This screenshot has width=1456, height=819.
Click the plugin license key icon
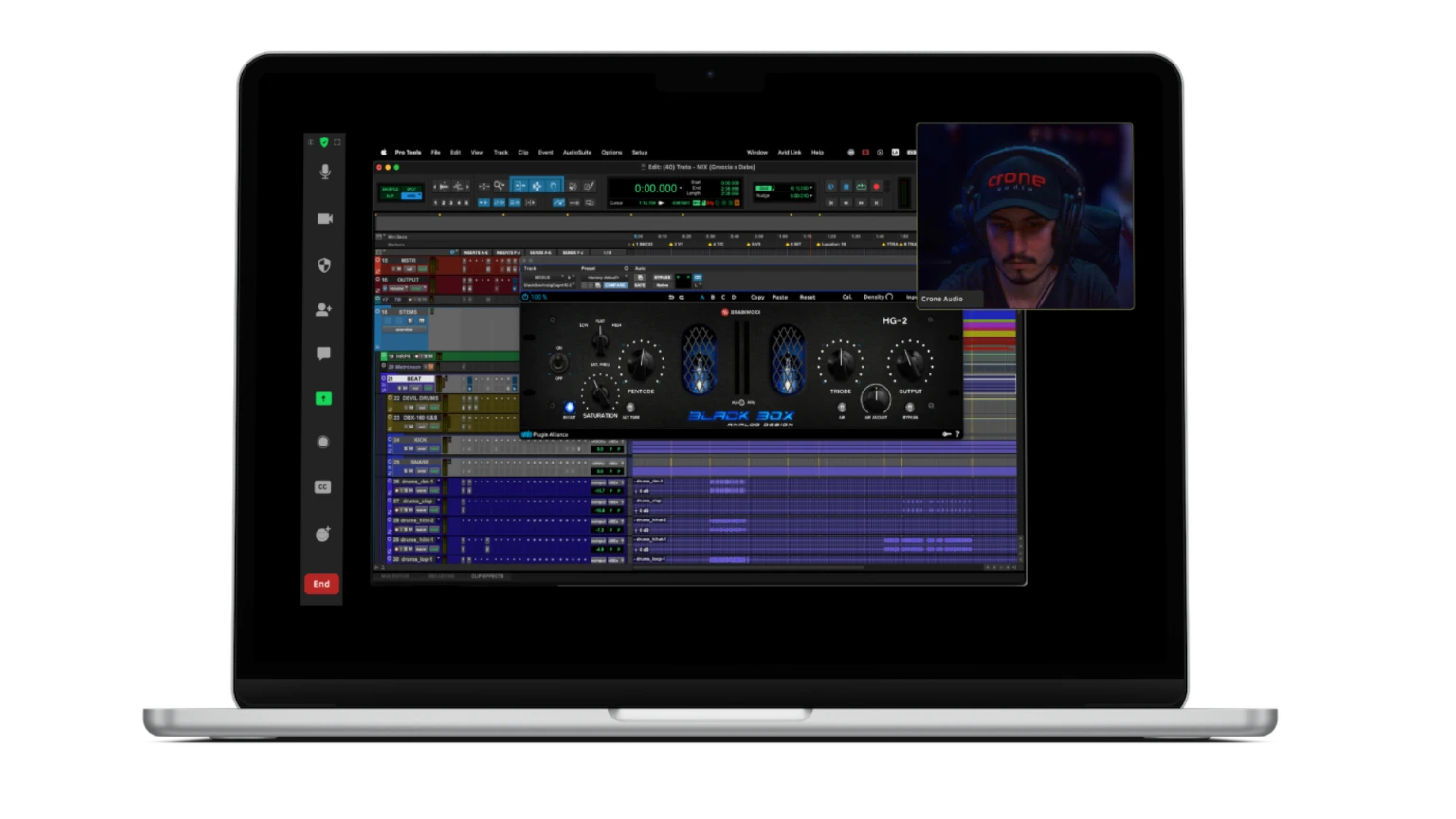point(946,434)
